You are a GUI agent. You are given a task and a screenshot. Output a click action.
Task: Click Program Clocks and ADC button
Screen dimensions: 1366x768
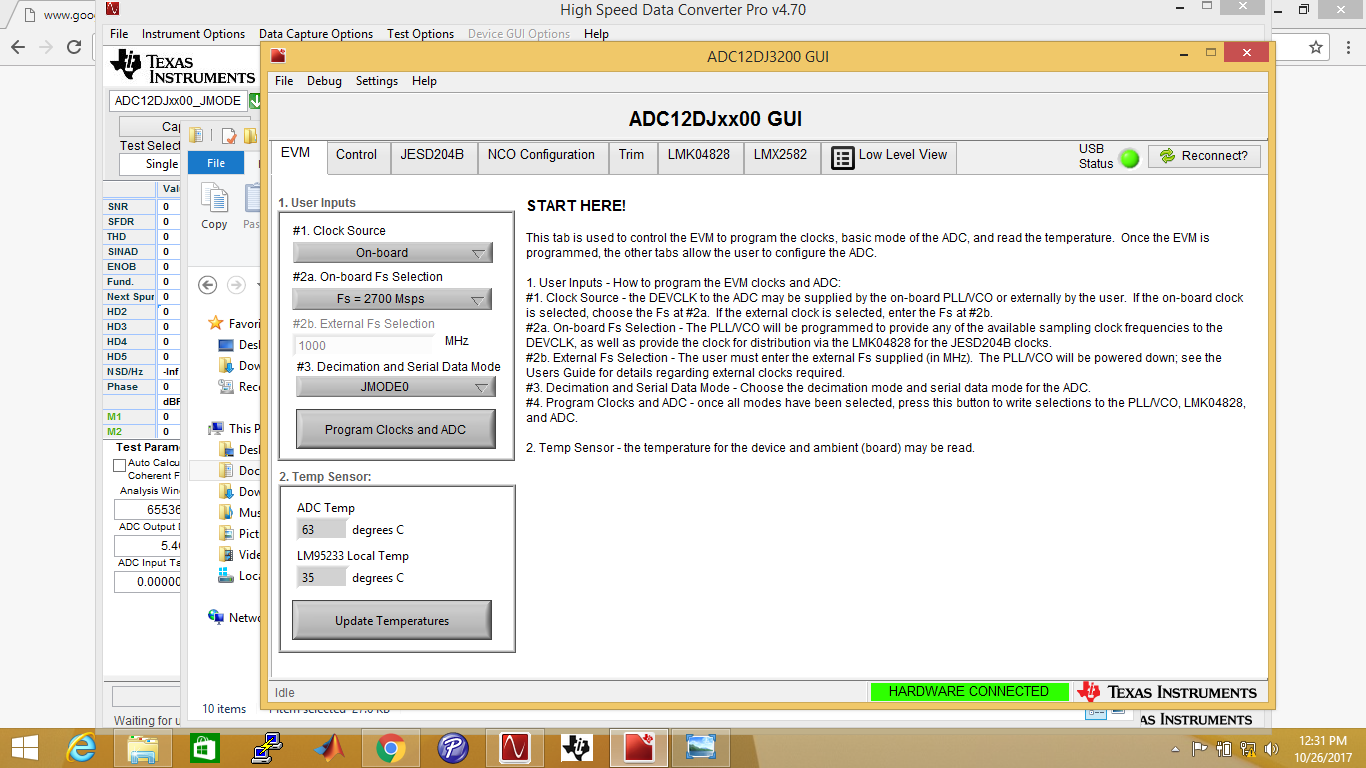click(x=395, y=430)
